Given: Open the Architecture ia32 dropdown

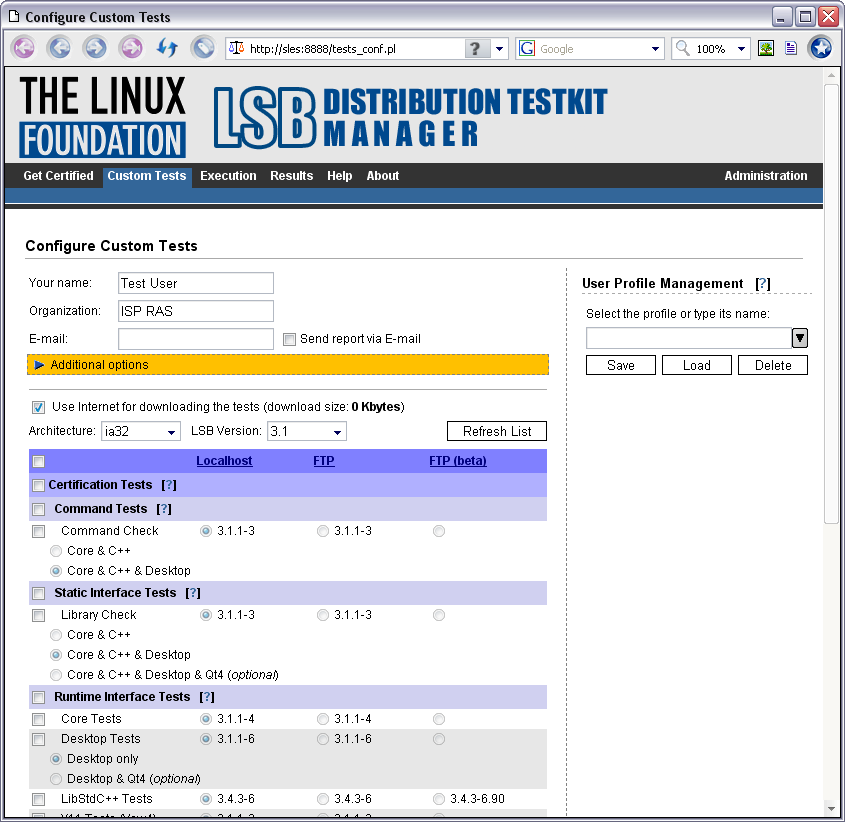Looking at the screenshot, I should point(141,431).
